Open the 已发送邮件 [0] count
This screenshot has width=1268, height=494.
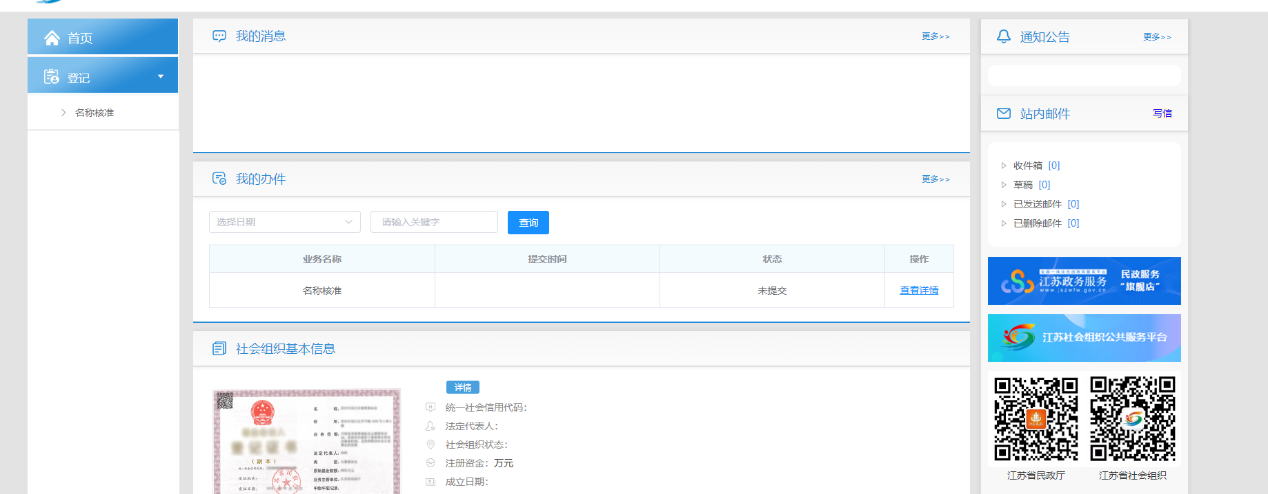tap(1073, 204)
